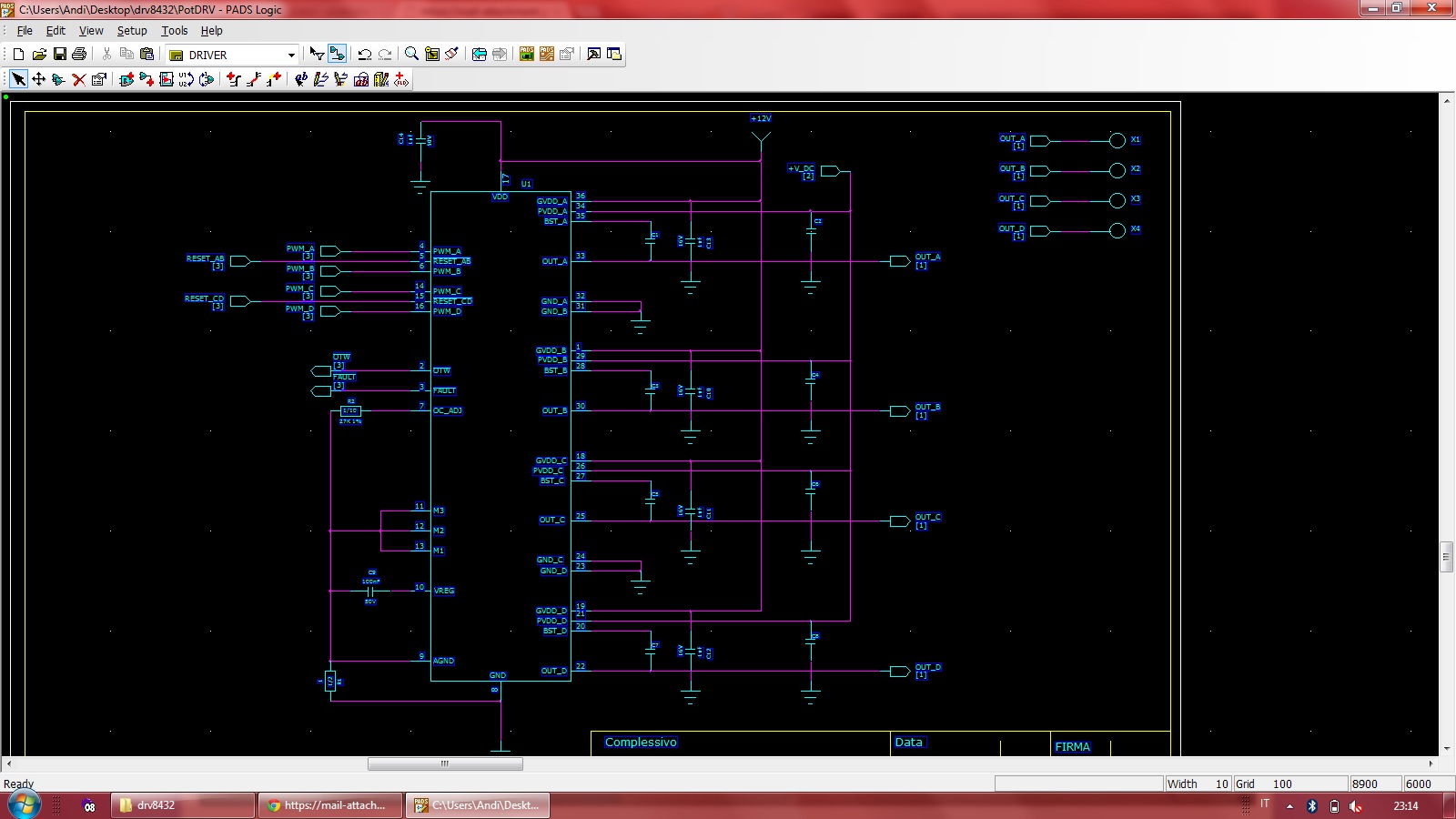Click the Grid value in status bar
The height and width of the screenshot is (819, 1456).
pos(1282,784)
